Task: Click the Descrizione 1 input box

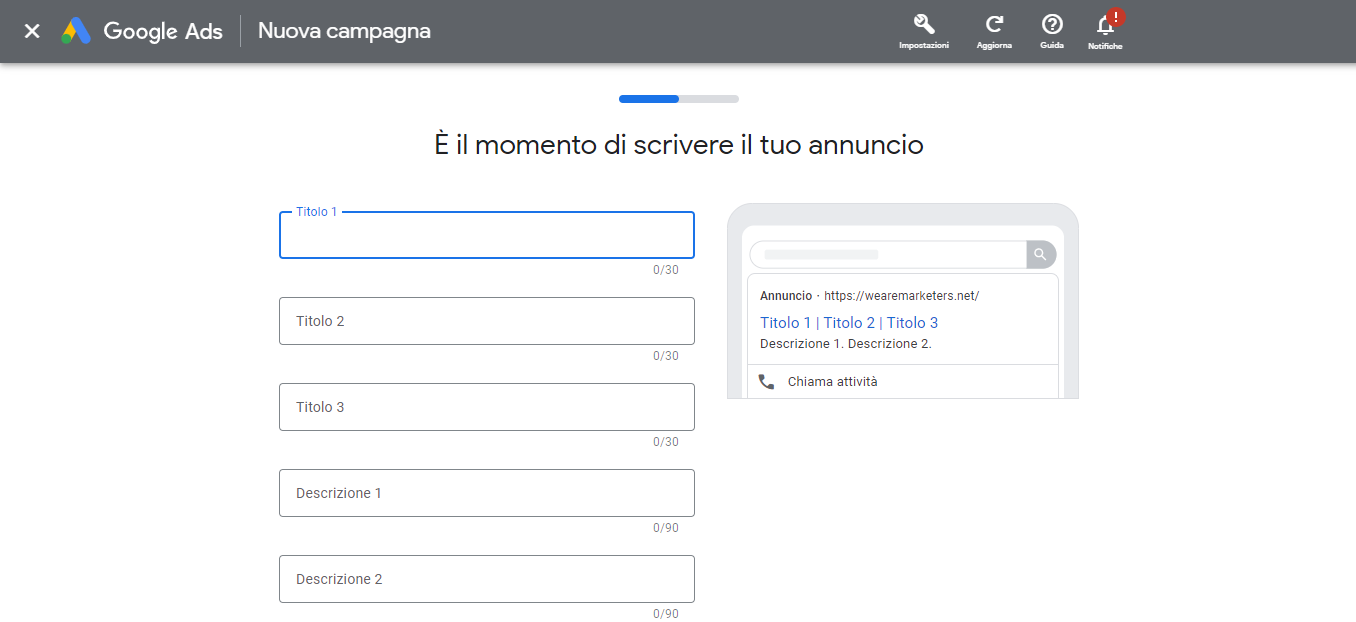Action: (486, 493)
